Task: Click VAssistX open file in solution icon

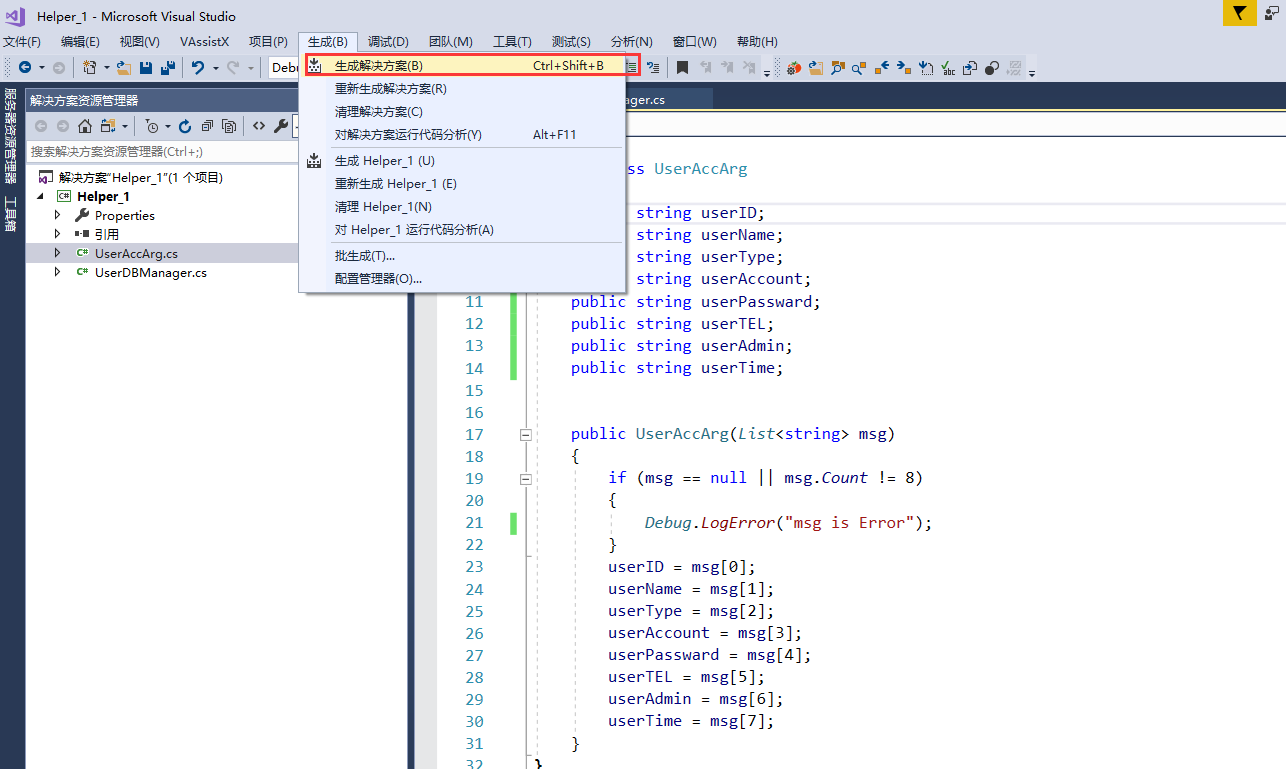Action: 816,68
